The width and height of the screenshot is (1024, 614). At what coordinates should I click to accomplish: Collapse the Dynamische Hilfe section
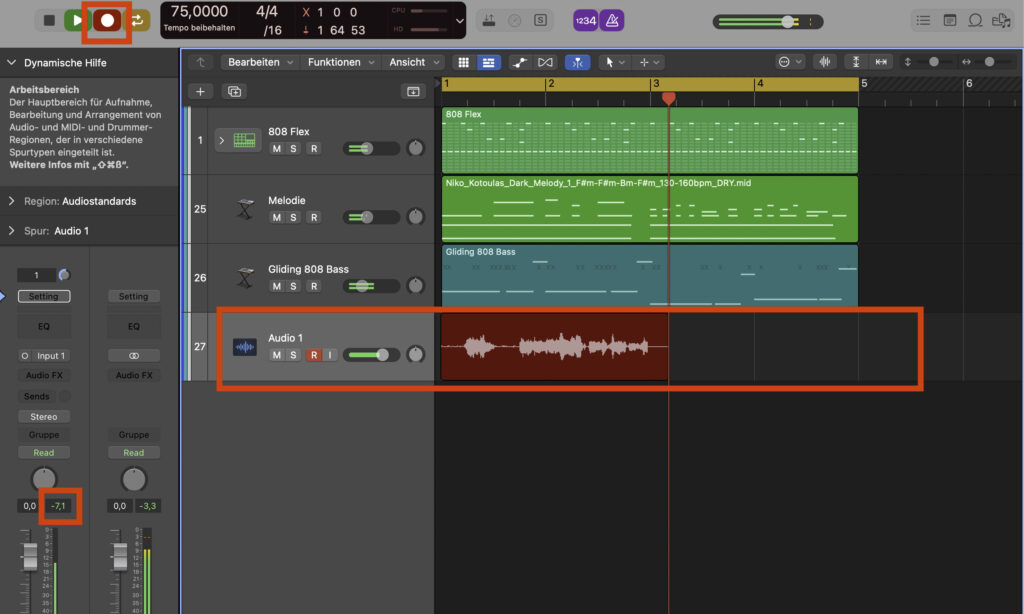12,63
